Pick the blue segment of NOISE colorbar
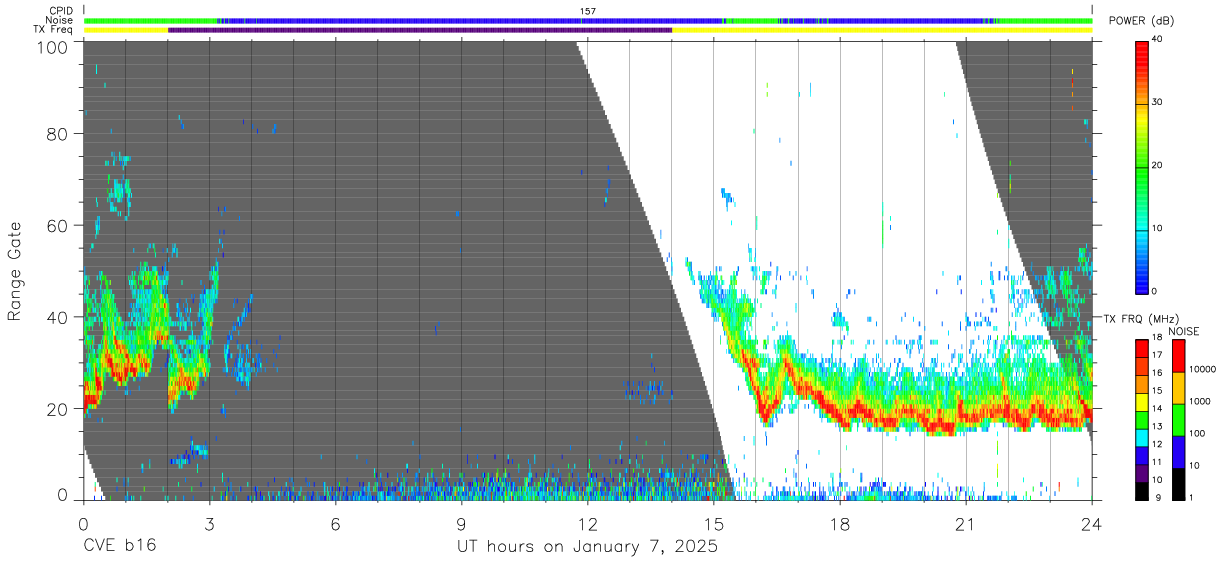The image size is (1228, 567). [x=1177, y=452]
